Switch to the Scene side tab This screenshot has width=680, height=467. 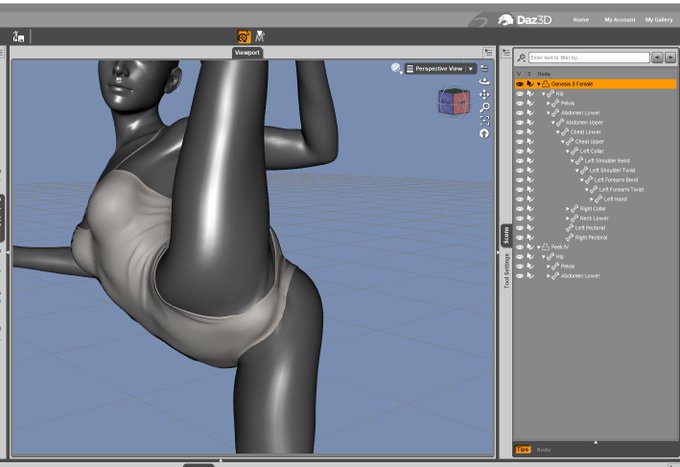tap(506, 235)
